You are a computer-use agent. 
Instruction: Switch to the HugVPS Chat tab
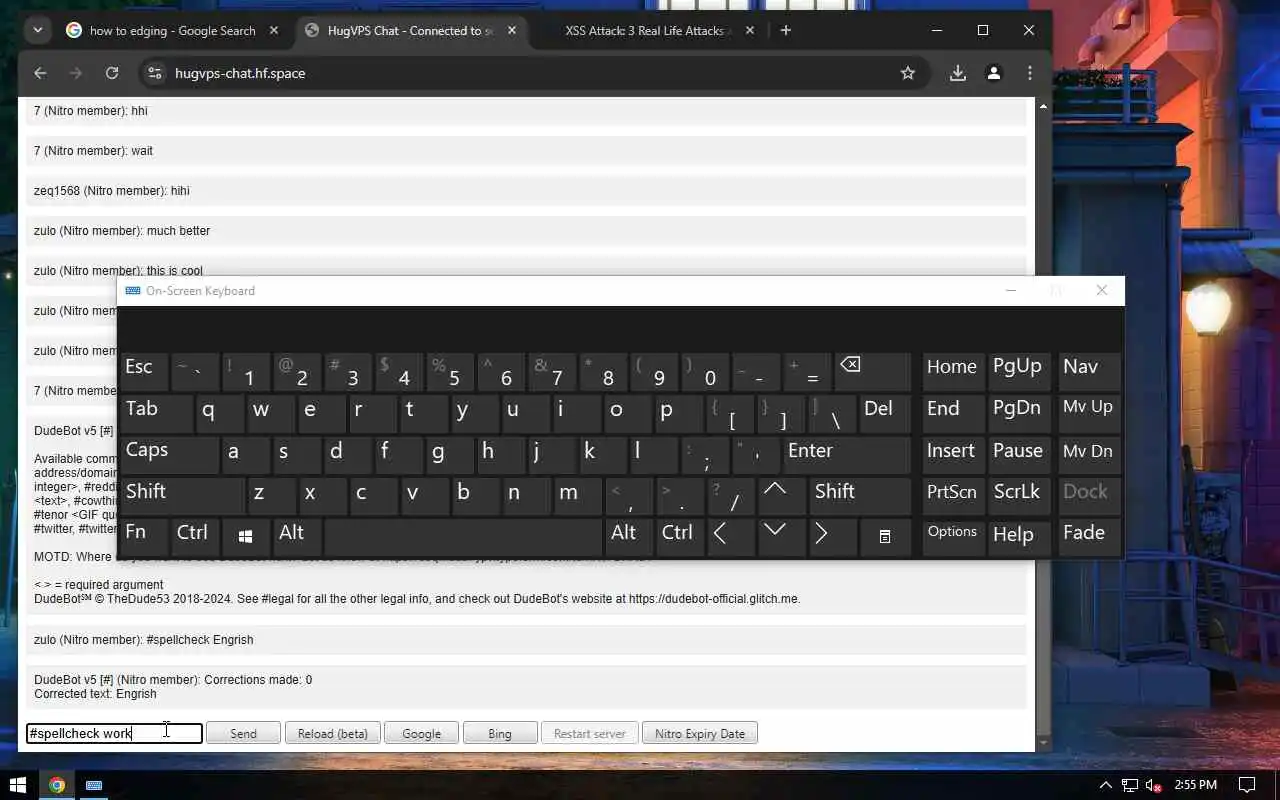tap(411, 31)
